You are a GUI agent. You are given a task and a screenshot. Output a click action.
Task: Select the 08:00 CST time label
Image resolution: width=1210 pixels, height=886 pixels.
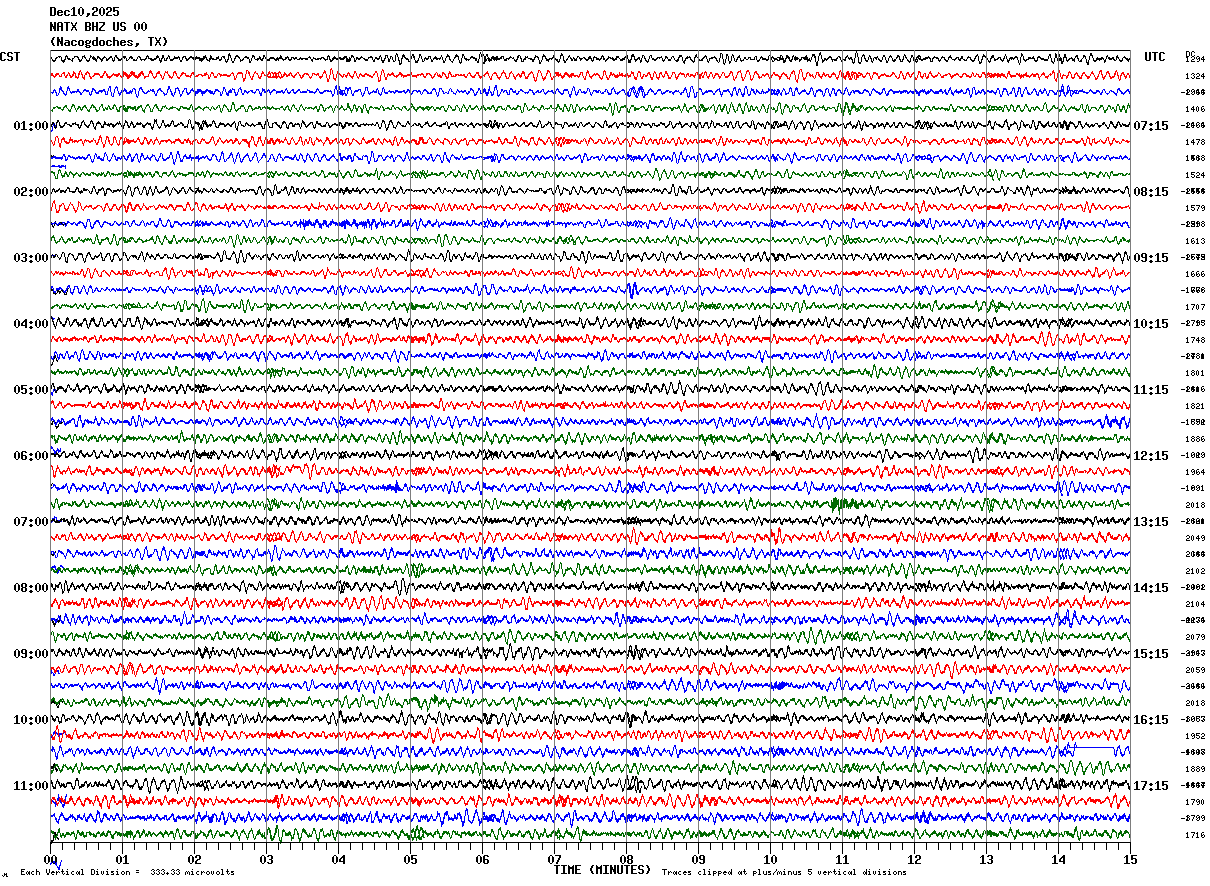point(31,588)
